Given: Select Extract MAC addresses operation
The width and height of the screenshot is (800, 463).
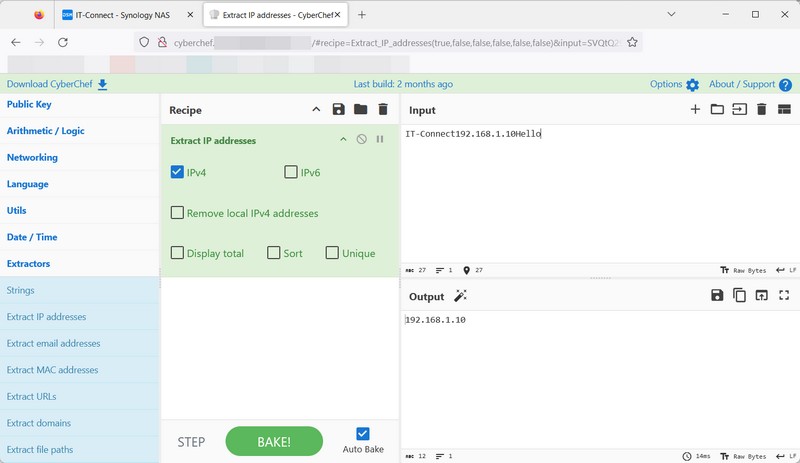Looking at the screenshot, I should (x=80, y=370).
